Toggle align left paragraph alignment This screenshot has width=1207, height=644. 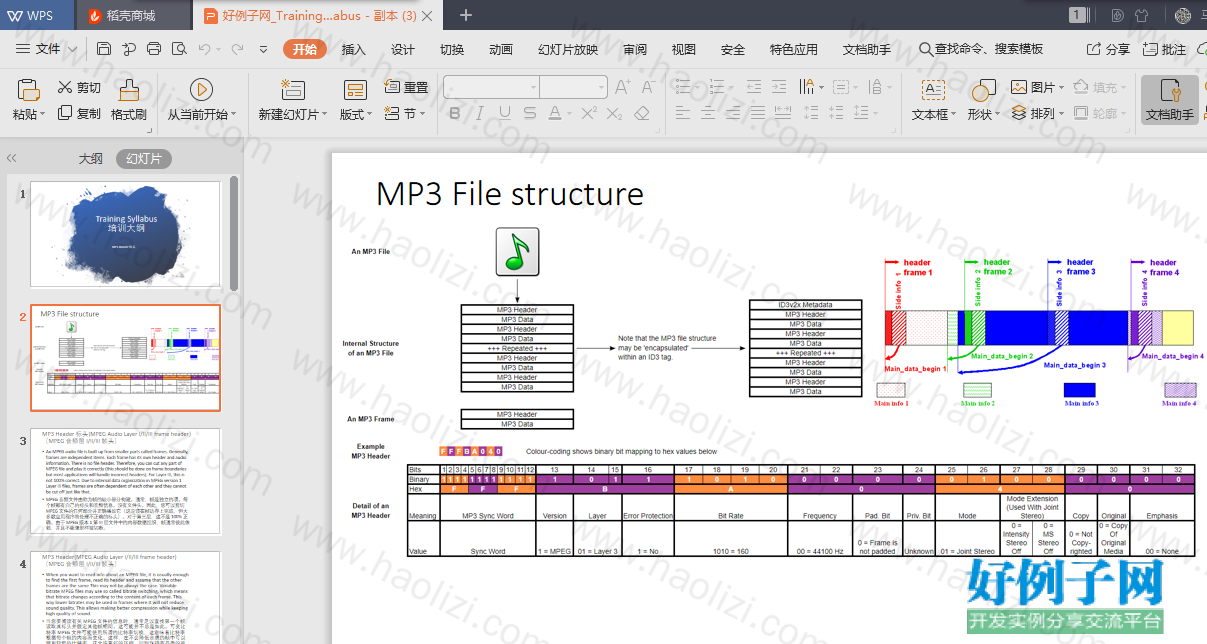(683, 114)
